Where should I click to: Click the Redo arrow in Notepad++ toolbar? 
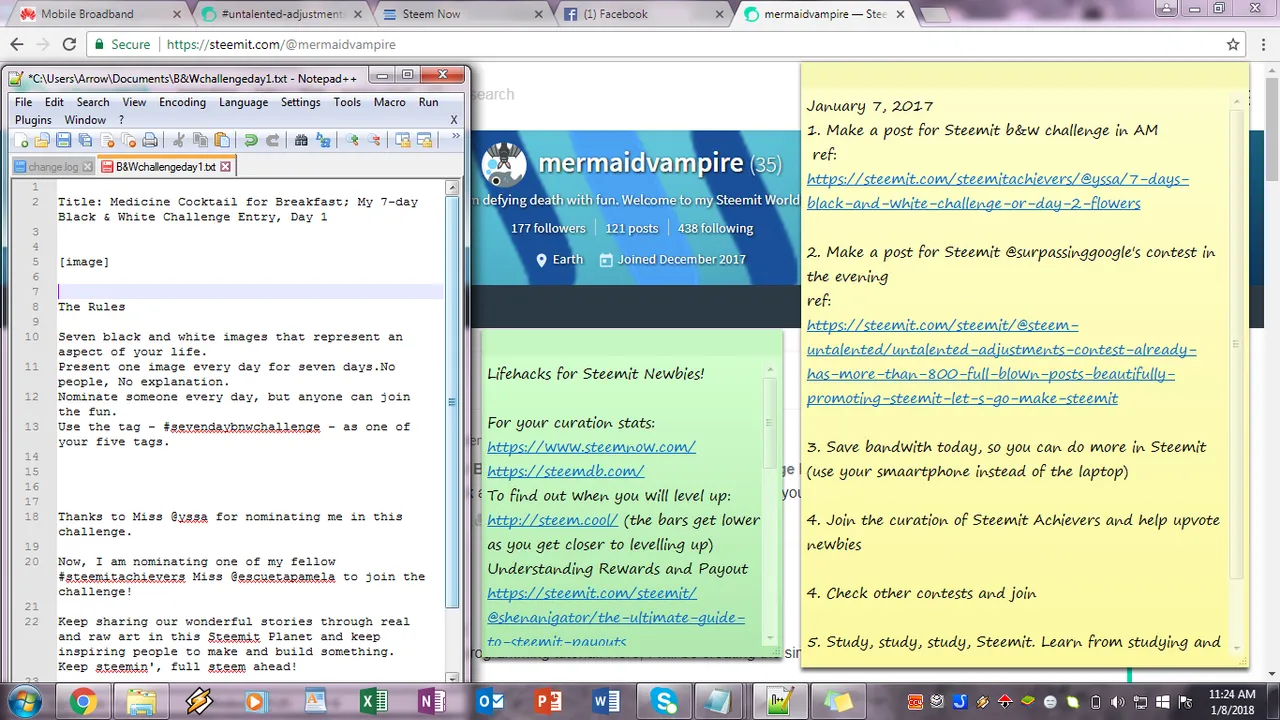point(272,141)
